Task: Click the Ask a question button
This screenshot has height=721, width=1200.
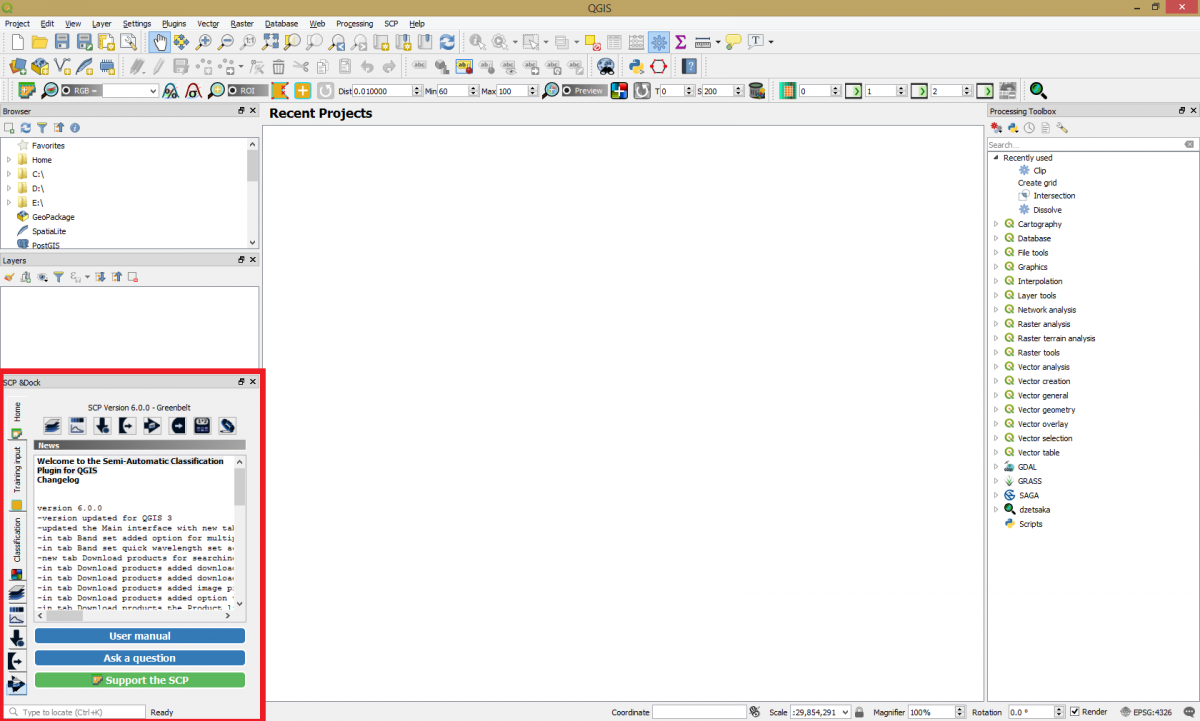Action: 139,658
